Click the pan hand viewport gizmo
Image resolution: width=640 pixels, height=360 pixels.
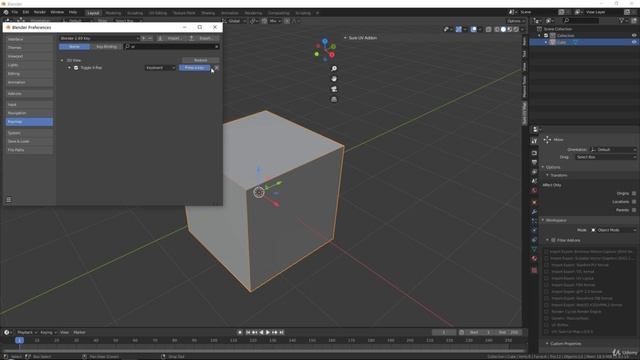click(x=334, y=79)
